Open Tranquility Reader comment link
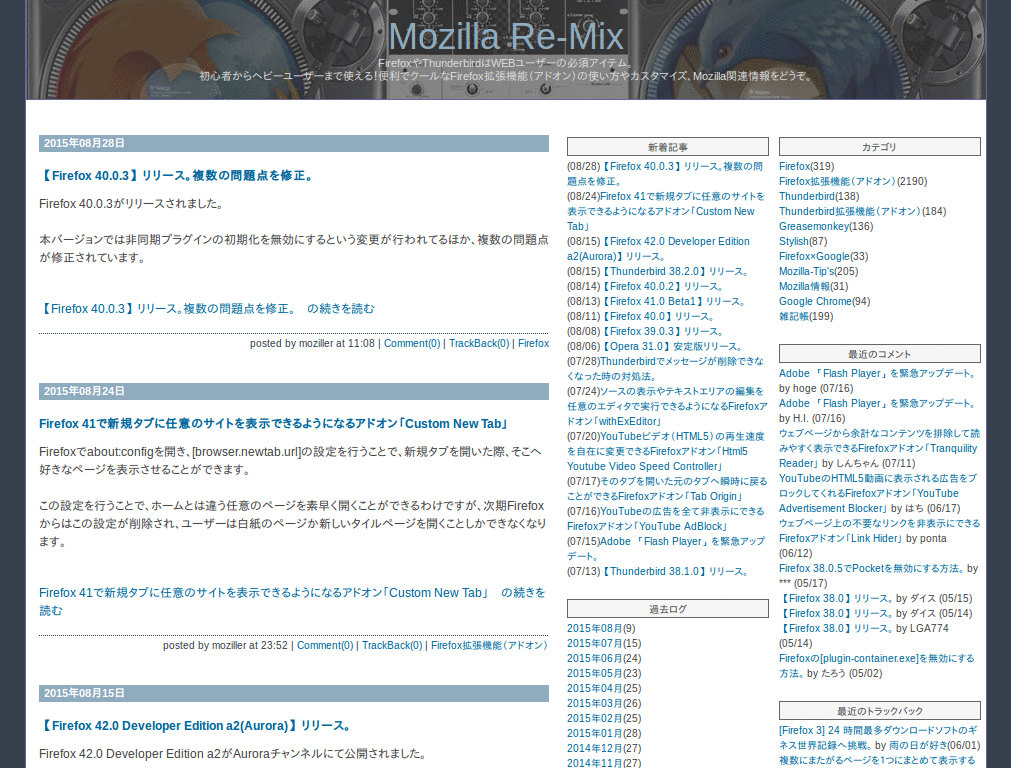 [x=879, y=449]
